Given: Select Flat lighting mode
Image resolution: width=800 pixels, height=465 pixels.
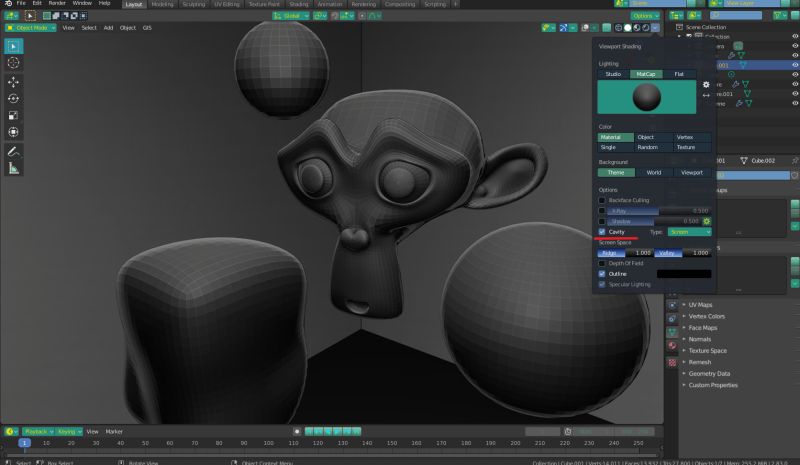Looking at the screenshot, I should [679, 75].
